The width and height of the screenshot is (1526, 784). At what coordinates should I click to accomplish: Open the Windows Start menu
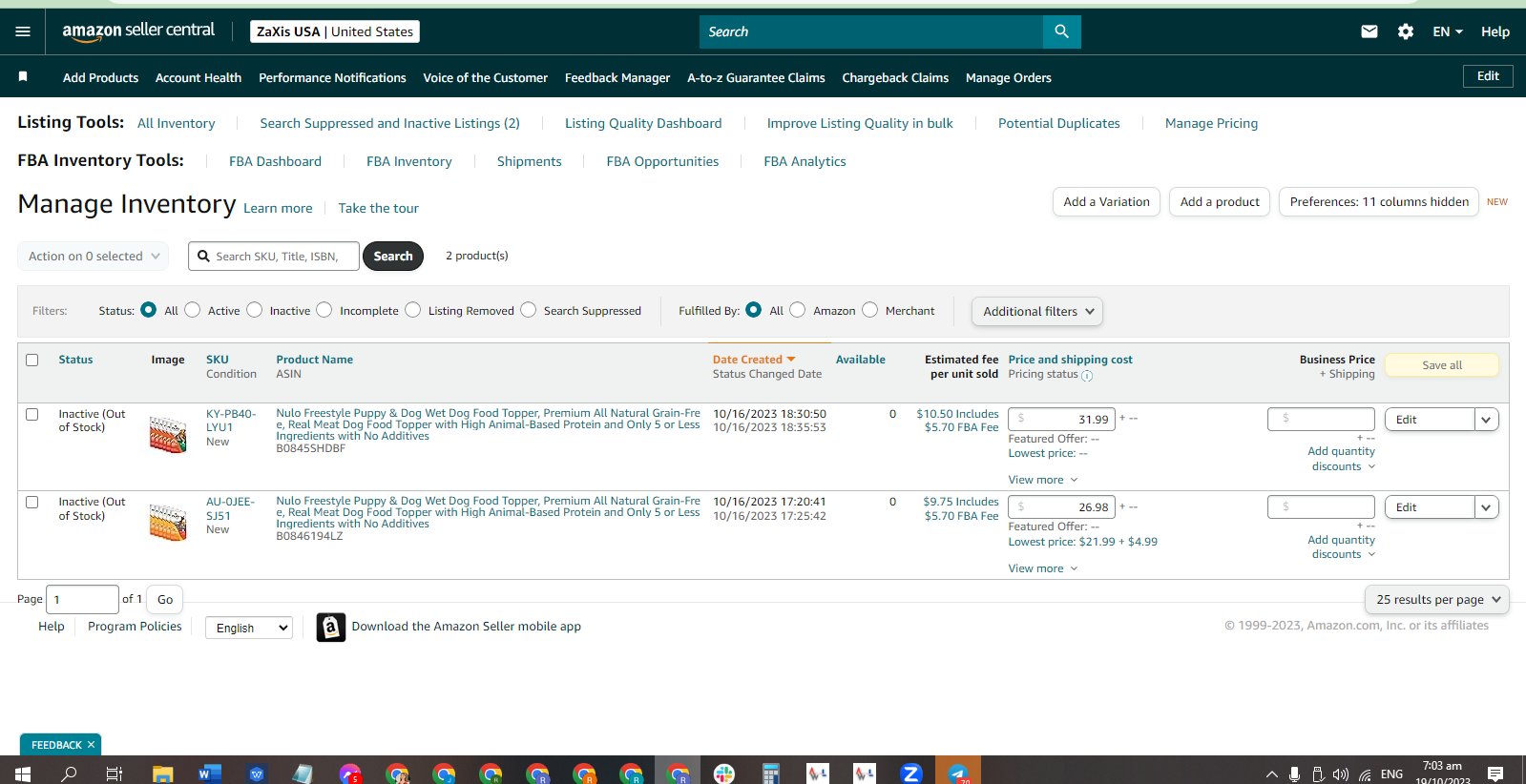23,774
